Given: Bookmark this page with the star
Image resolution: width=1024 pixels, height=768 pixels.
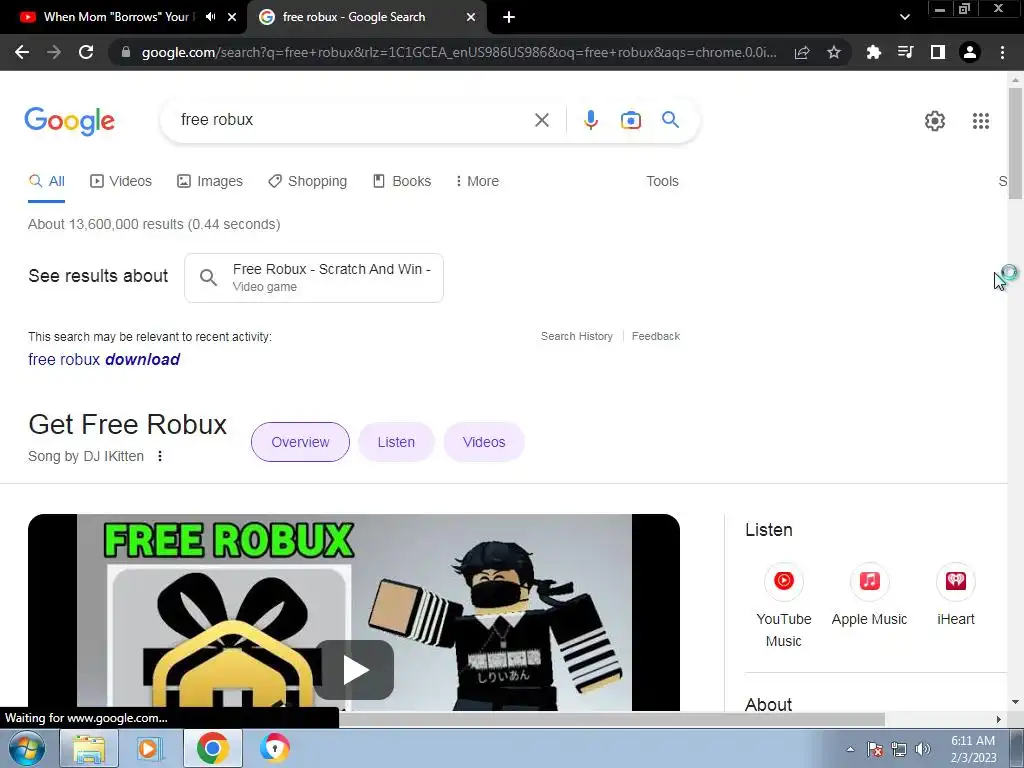Looking at the screenshot, I should 834,52.
